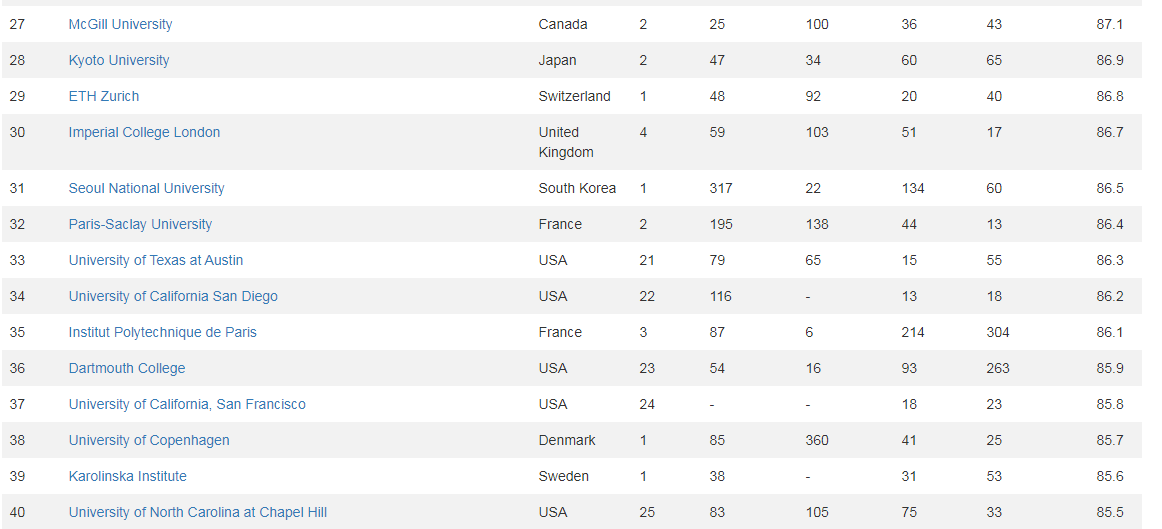Click Institut Polytechnique de Paris link
1162x529 pixels.
tap(162, 332)
